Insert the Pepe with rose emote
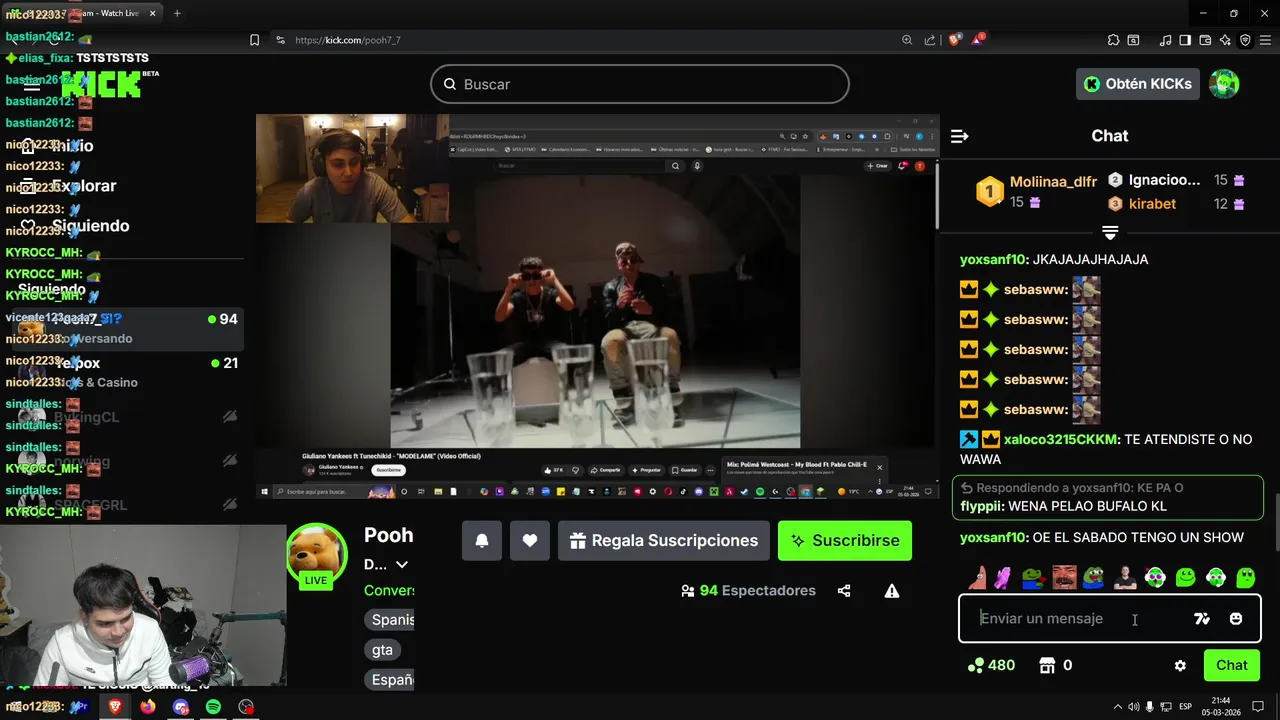Screen dimensions: 1280x720 click(1034, 577)
